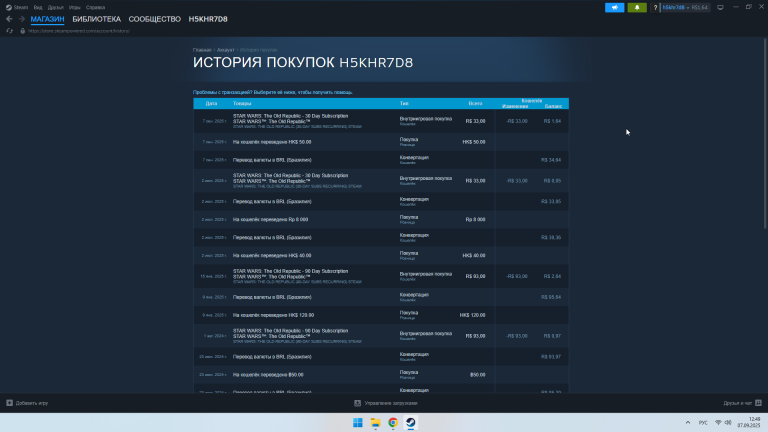The width and height of the screenshot is (768, 432).
Task: Open the conversion row with balance R$ 33,85
Action: click(x=381, y=201)
